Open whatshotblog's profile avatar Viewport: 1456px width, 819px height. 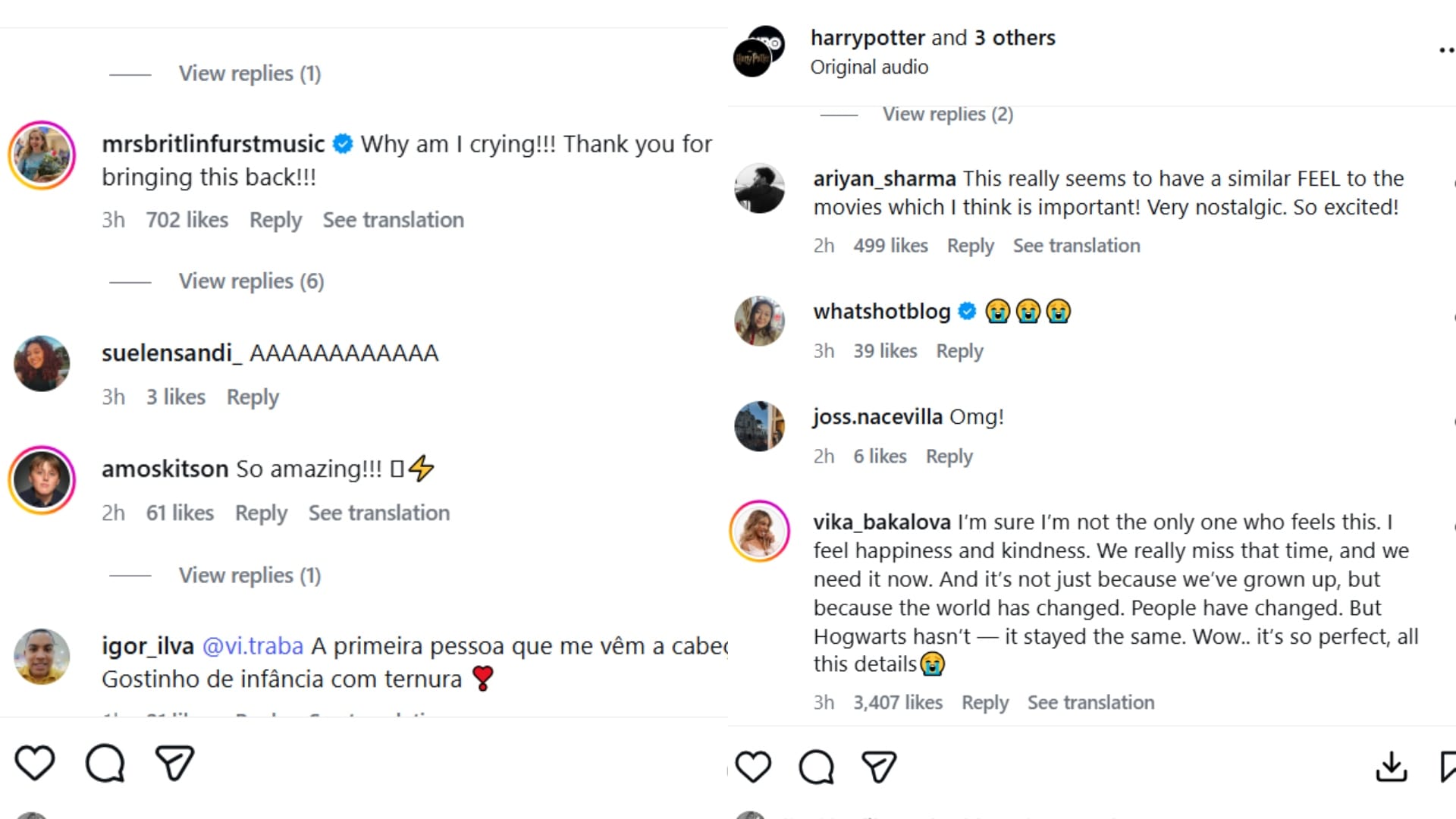pyautogui.click(x=759, y=321)
